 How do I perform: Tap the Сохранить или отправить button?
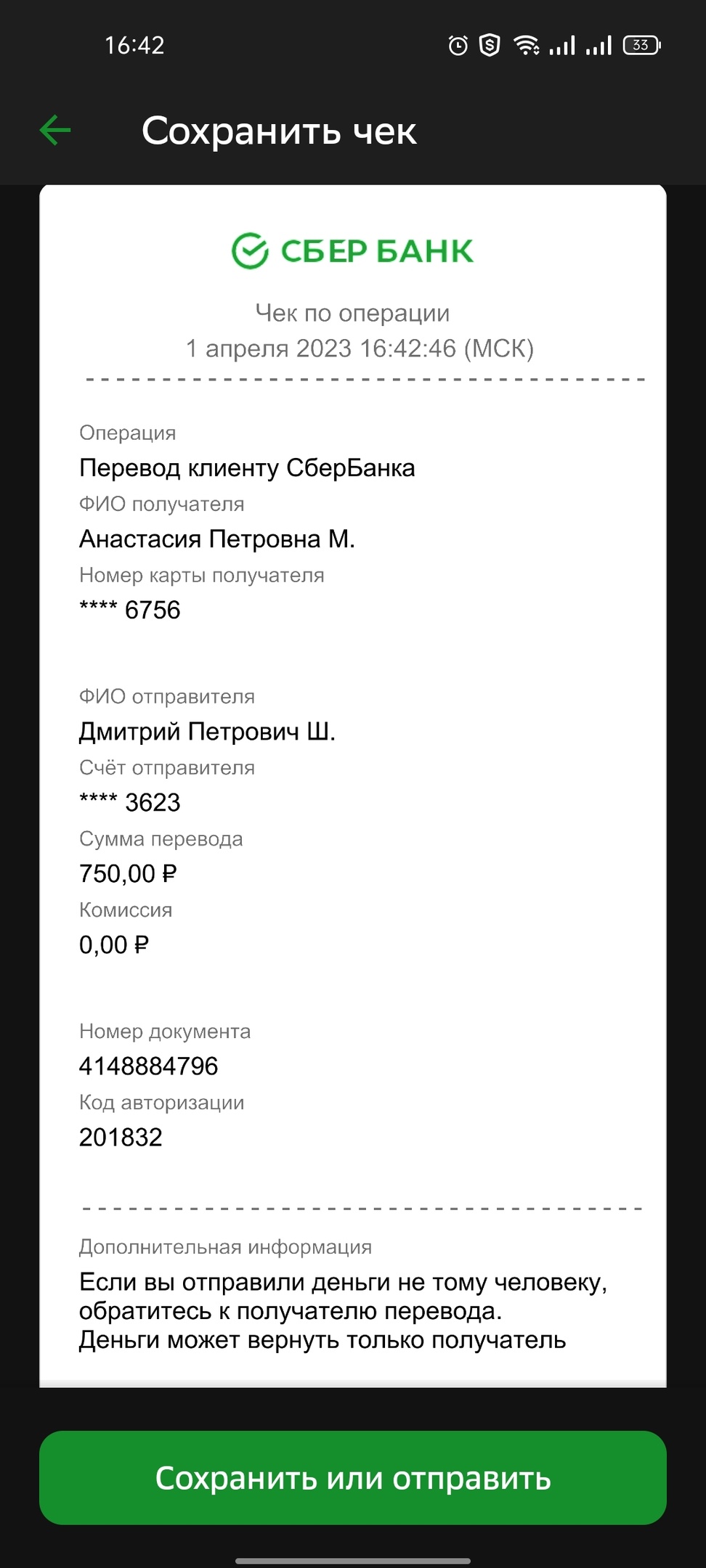coord(353,1478)
